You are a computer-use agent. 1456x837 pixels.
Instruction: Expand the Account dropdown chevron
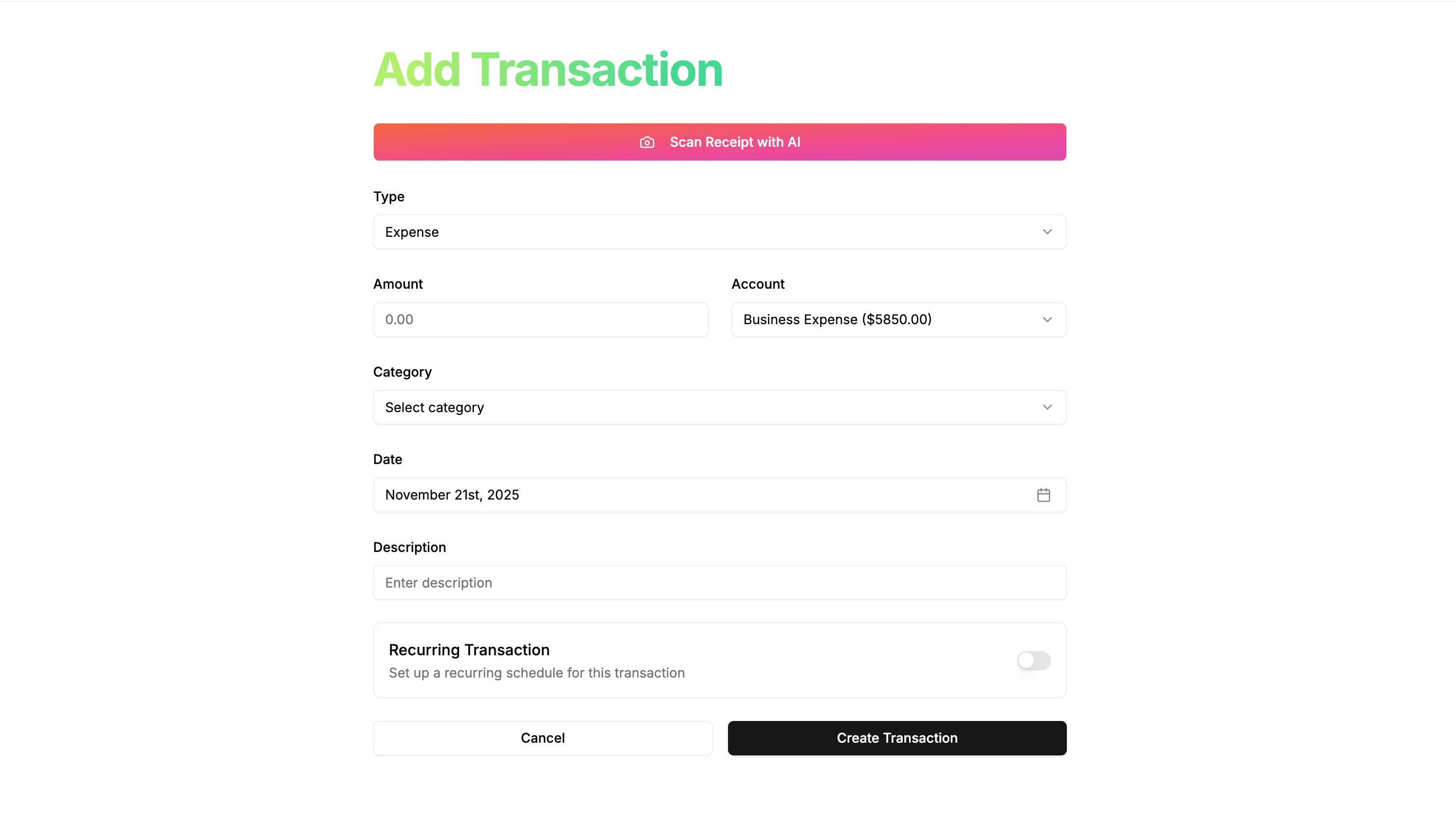click(1047, 319)
